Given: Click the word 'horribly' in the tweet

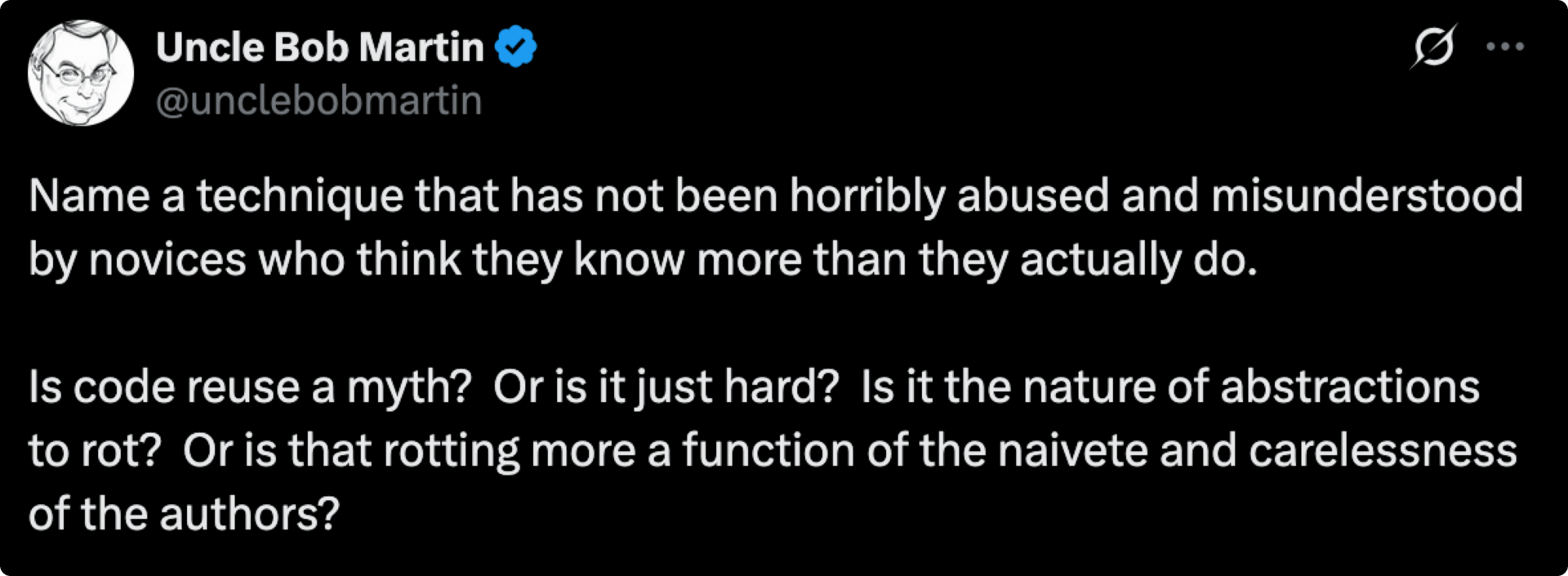Looking at the screenshot, I should point(867,197).
